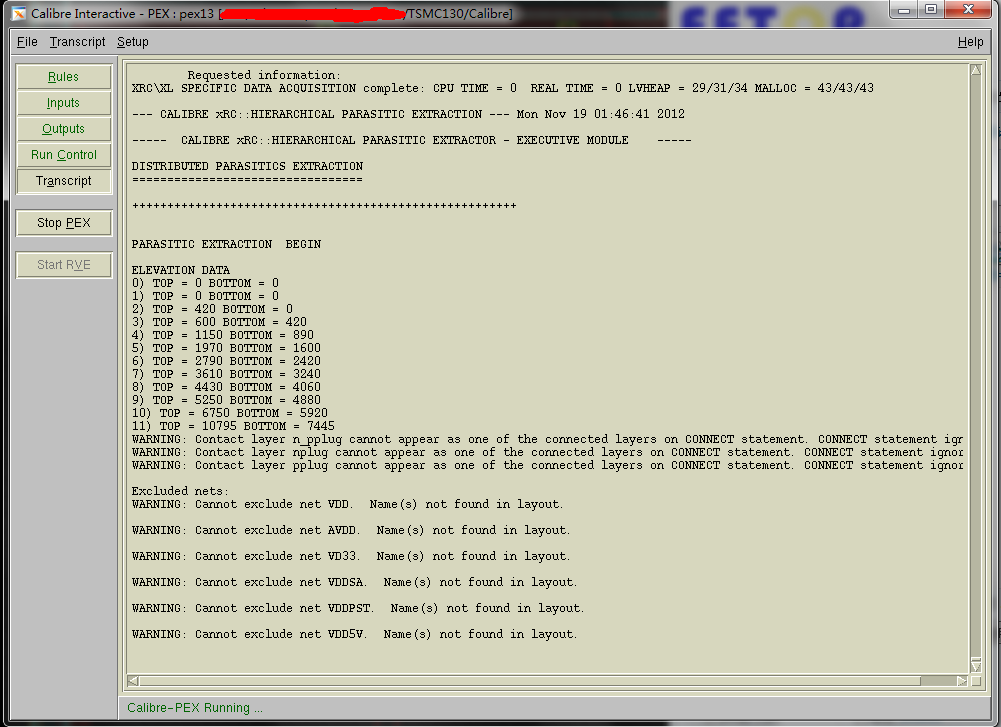Viewport: 1001px width, 727px height.
Task: Click the vertical scrollbar up arrow
Action: (975, 70)
